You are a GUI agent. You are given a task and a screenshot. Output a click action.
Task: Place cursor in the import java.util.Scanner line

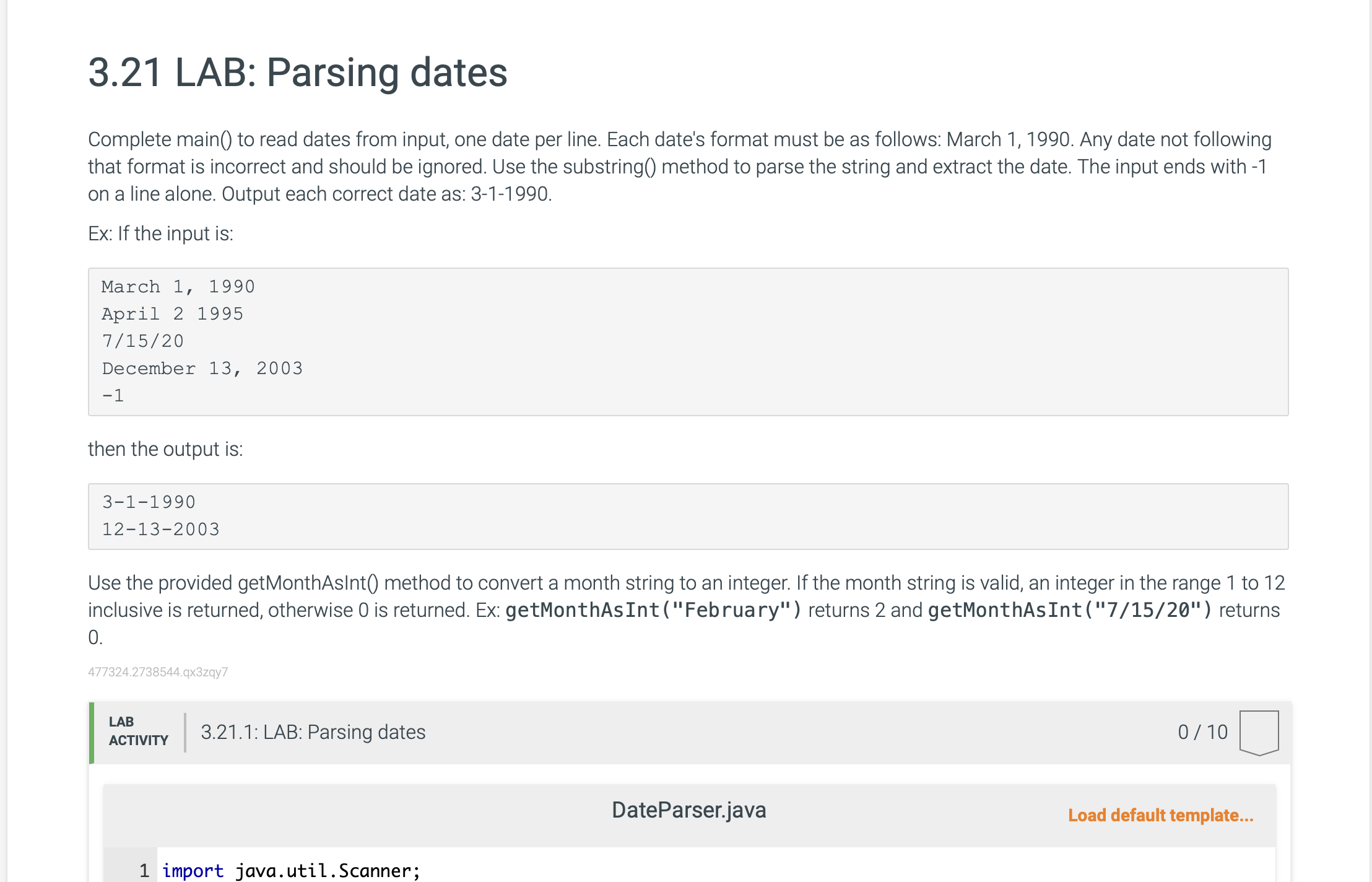click(x=291, y=870)
